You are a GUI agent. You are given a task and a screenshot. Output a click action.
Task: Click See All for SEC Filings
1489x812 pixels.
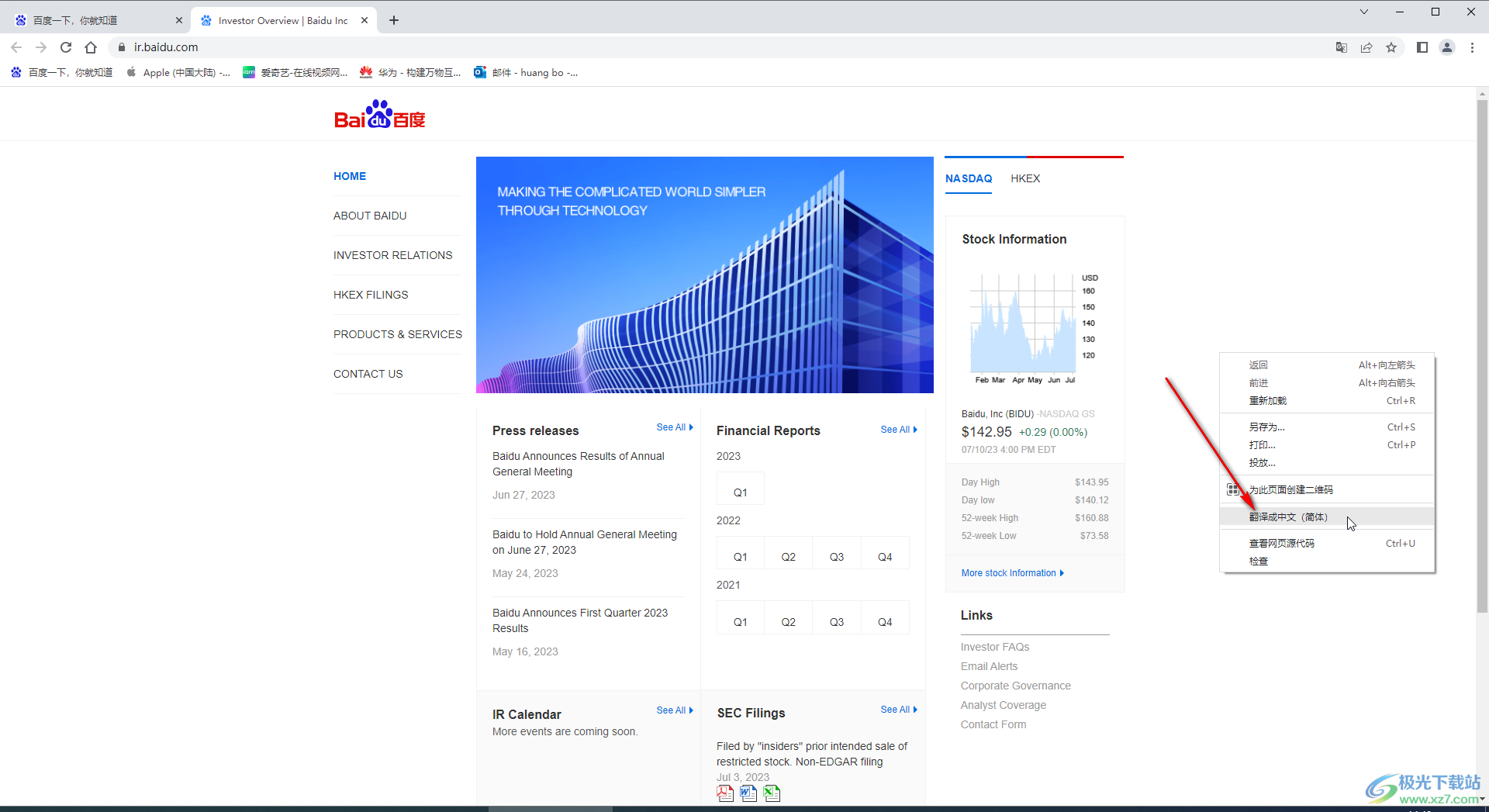899,709
